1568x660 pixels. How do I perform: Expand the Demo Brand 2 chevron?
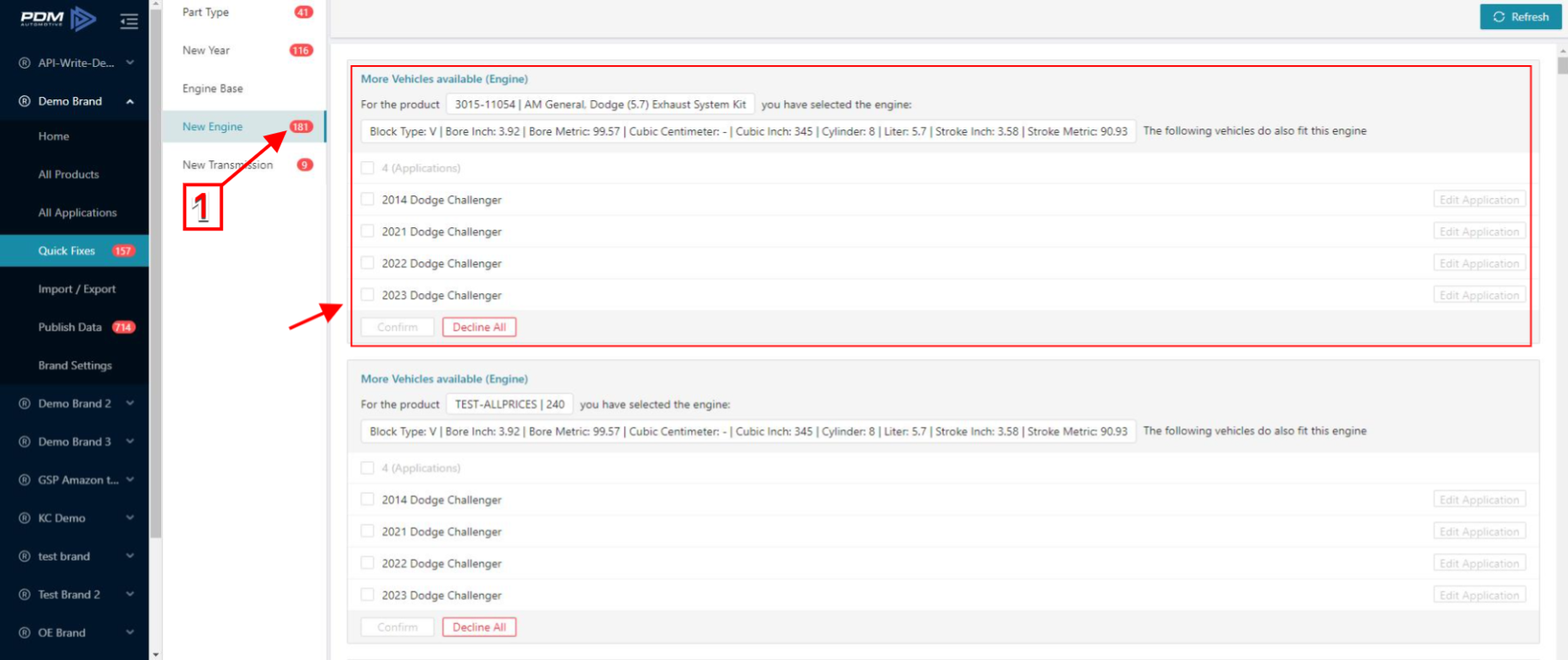[x=130, y=404]
